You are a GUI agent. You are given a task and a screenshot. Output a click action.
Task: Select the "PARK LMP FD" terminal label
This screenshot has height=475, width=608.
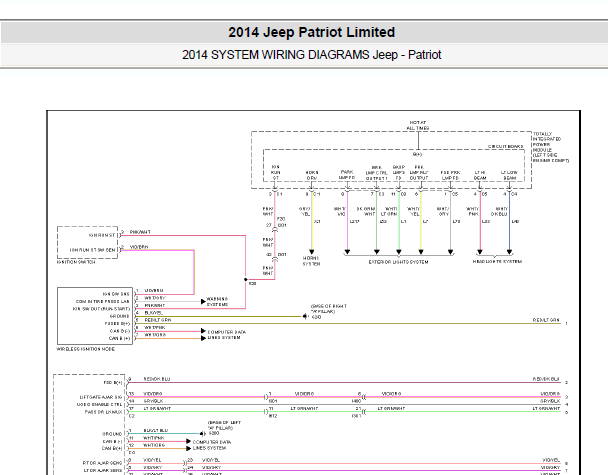[x=347, y=175]
